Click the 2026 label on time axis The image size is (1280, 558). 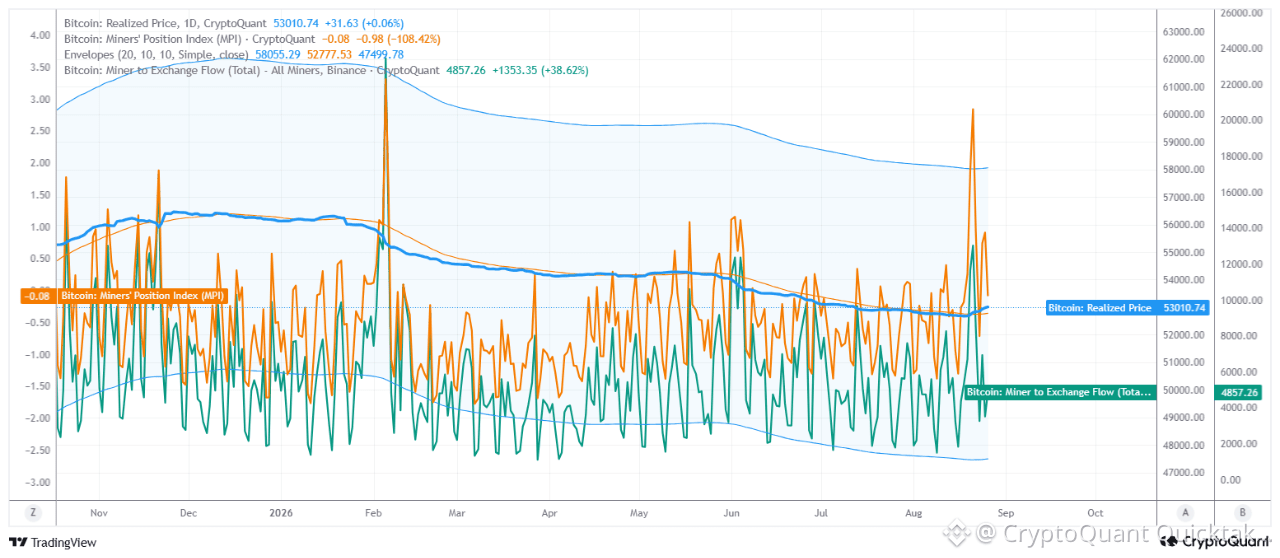click(279, 511)
